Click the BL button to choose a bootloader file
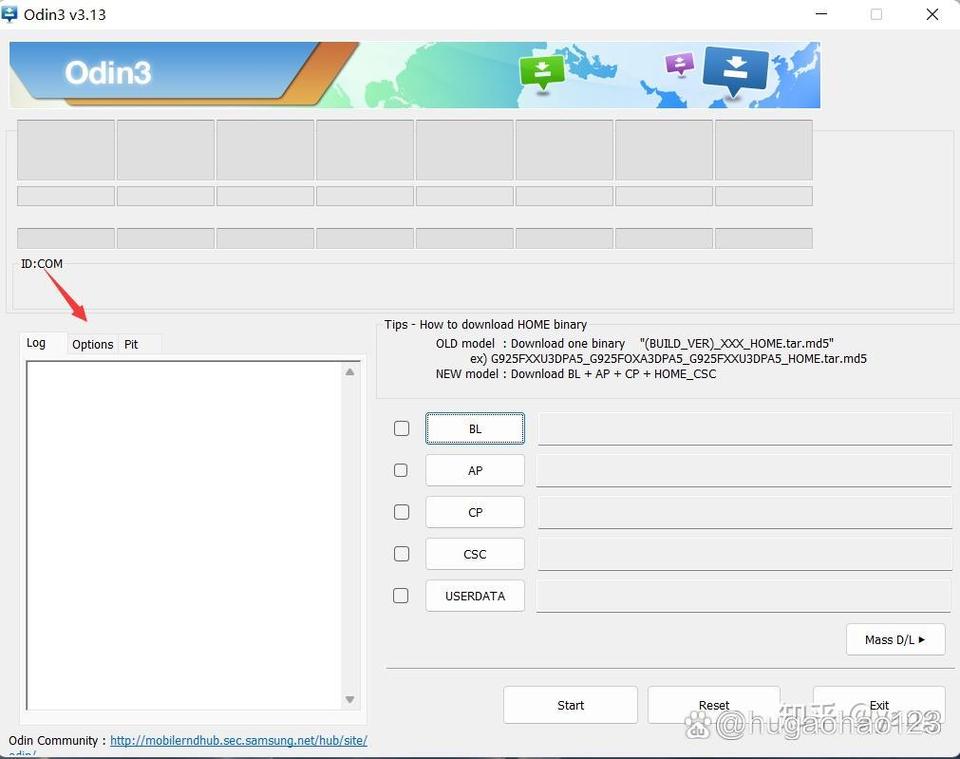Image resolution: width=960 pixels, height=759 pixels. (474, 428)
